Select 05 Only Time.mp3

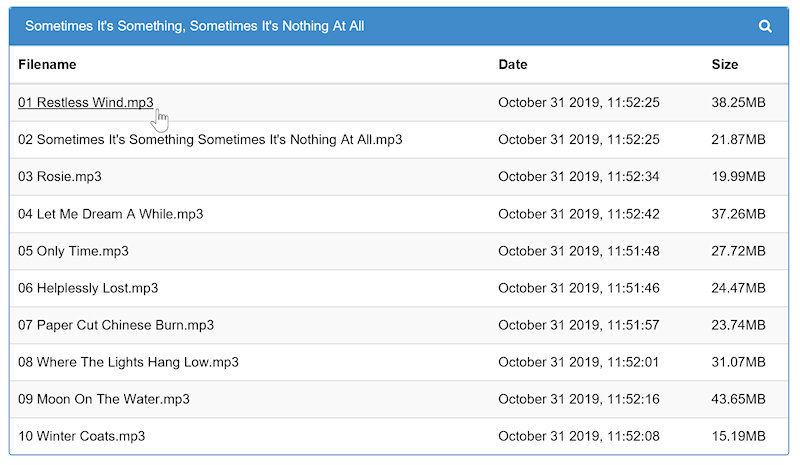point(73,251)
